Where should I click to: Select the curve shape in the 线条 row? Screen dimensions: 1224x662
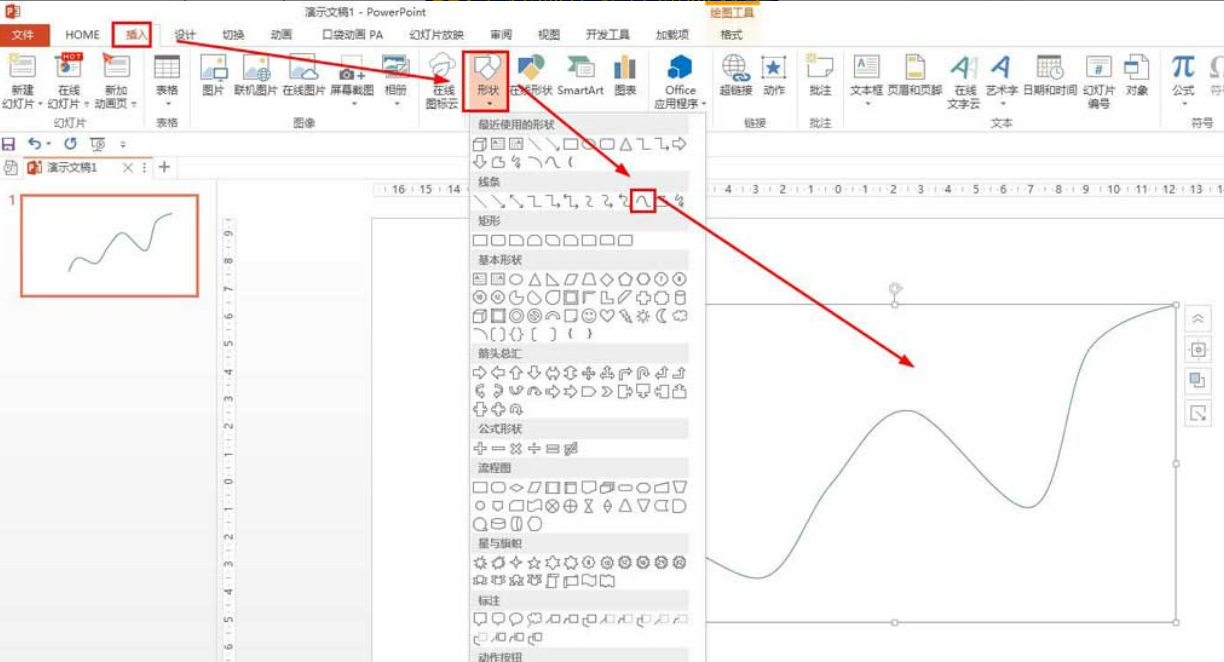[645, 201]
